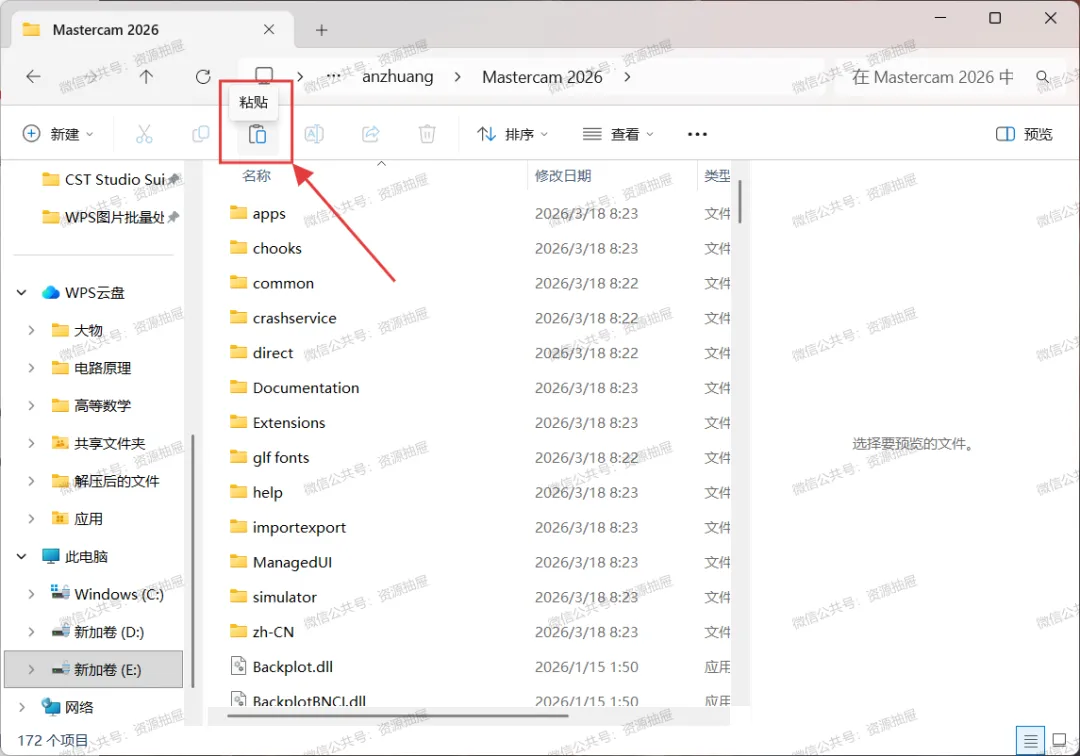Viewport: 1080px width, 756px height.
Task: Go forward with the right arrow
Action: click(x=90, y=76)
